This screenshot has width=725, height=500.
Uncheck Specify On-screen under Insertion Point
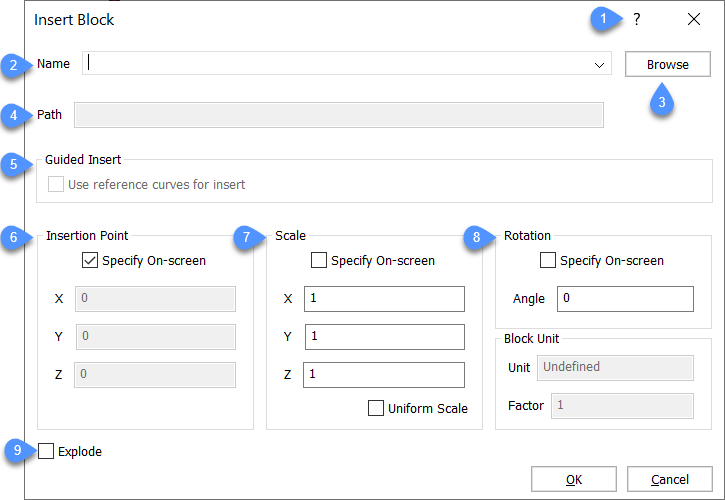click(90, 260)
